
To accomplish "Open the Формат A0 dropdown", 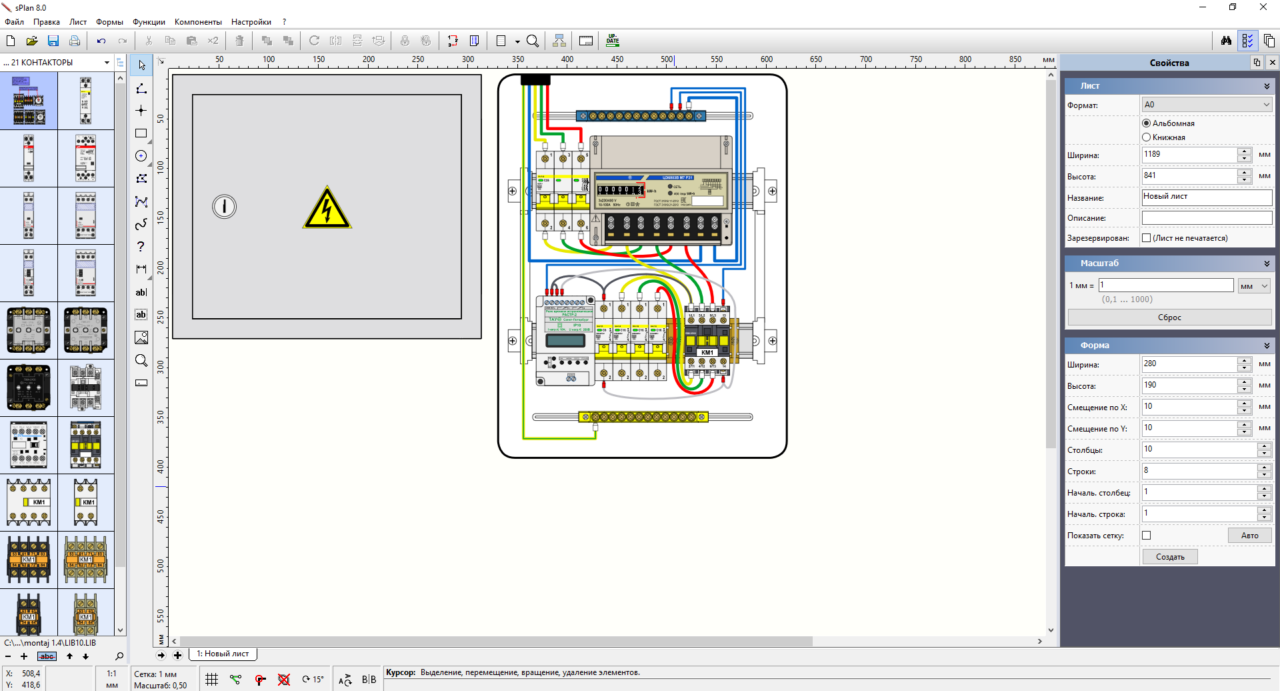I will click(x=1206, y=104).
